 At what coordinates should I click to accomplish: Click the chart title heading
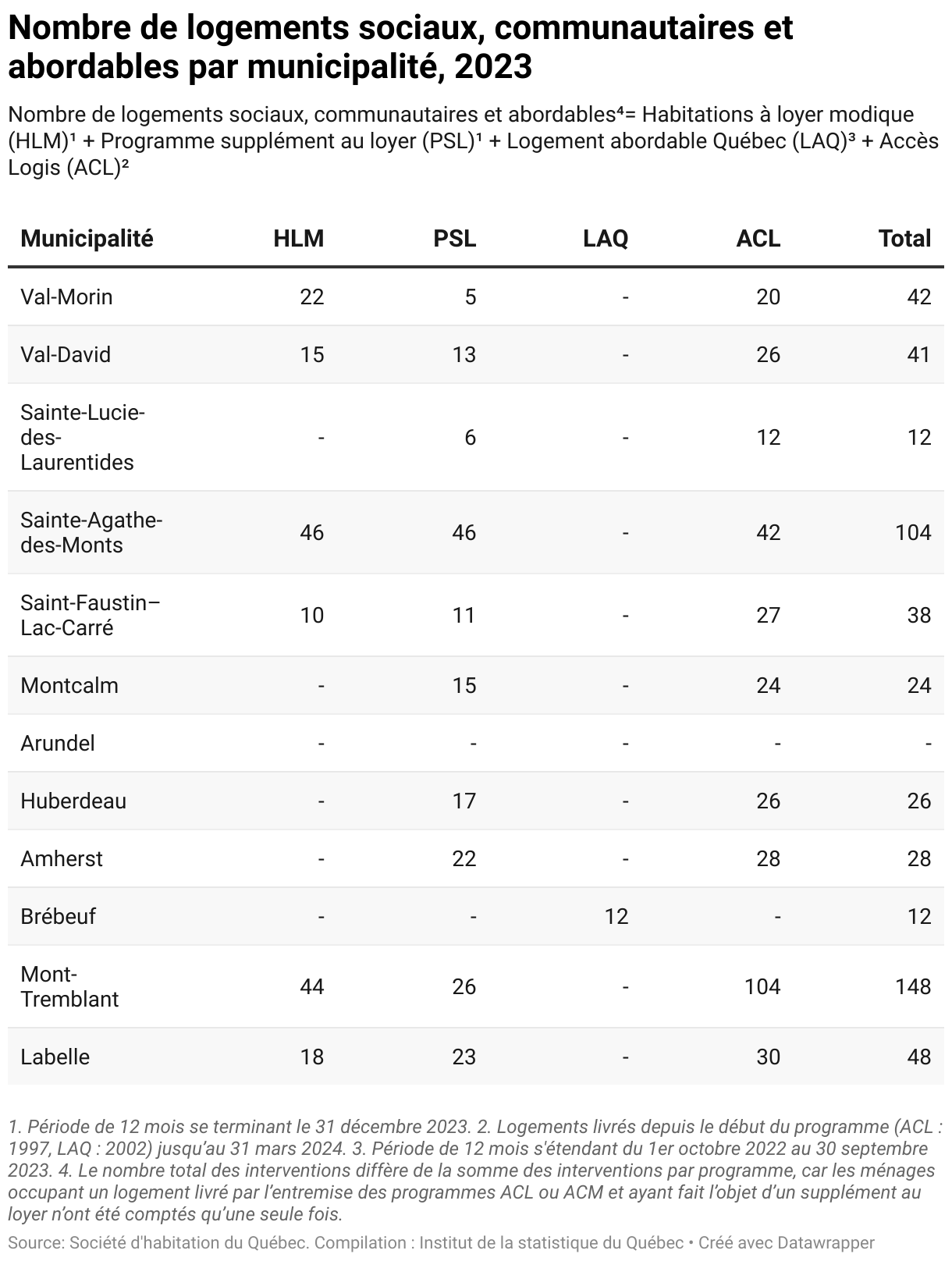[400, 47]
